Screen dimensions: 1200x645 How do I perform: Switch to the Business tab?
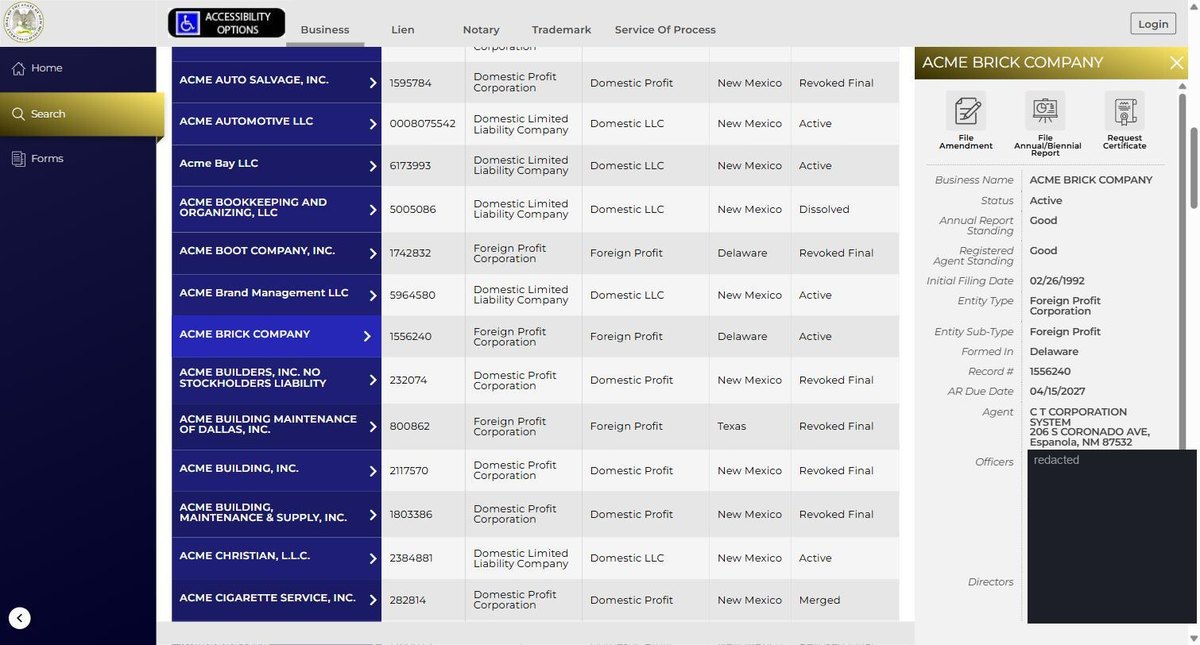point(325,30)
